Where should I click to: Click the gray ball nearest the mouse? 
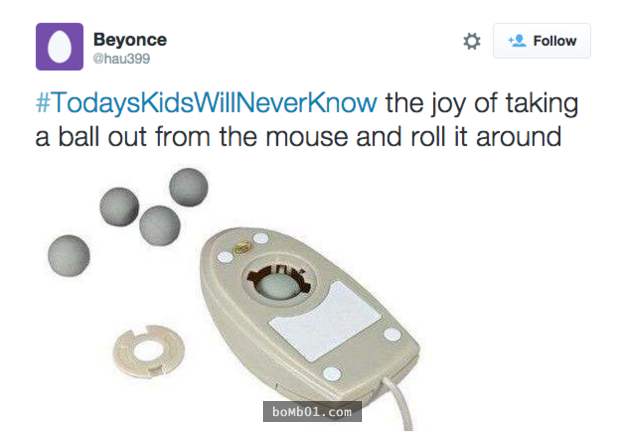(160, 226)
